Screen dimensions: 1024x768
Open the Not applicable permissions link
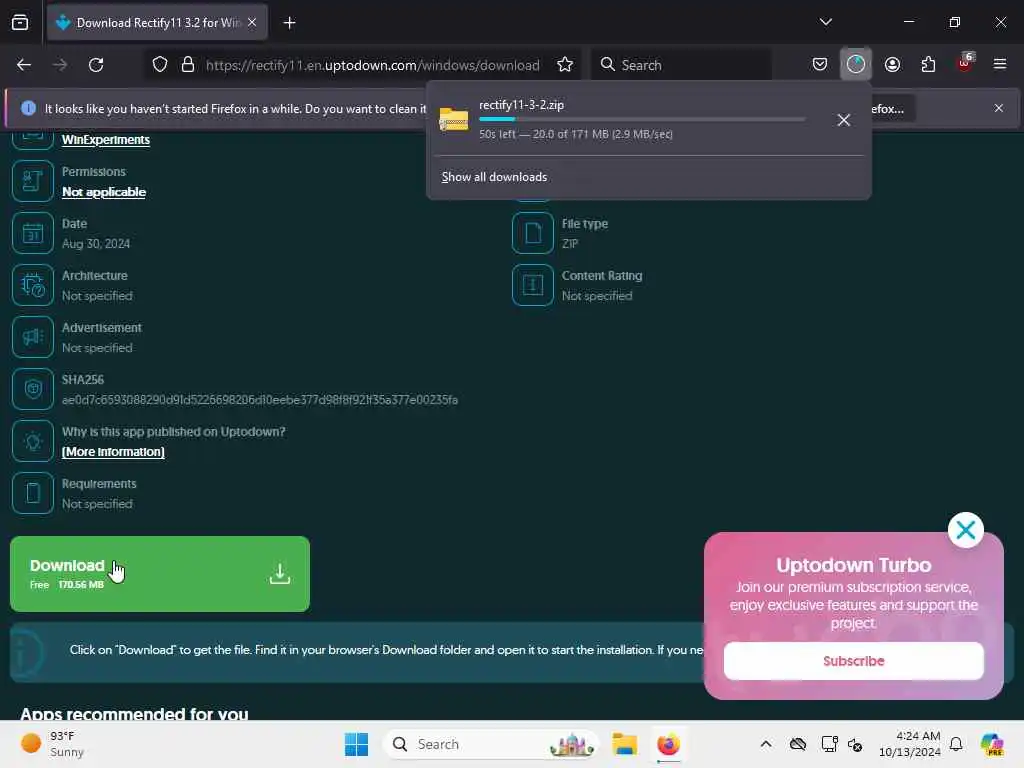click(104, 192)
